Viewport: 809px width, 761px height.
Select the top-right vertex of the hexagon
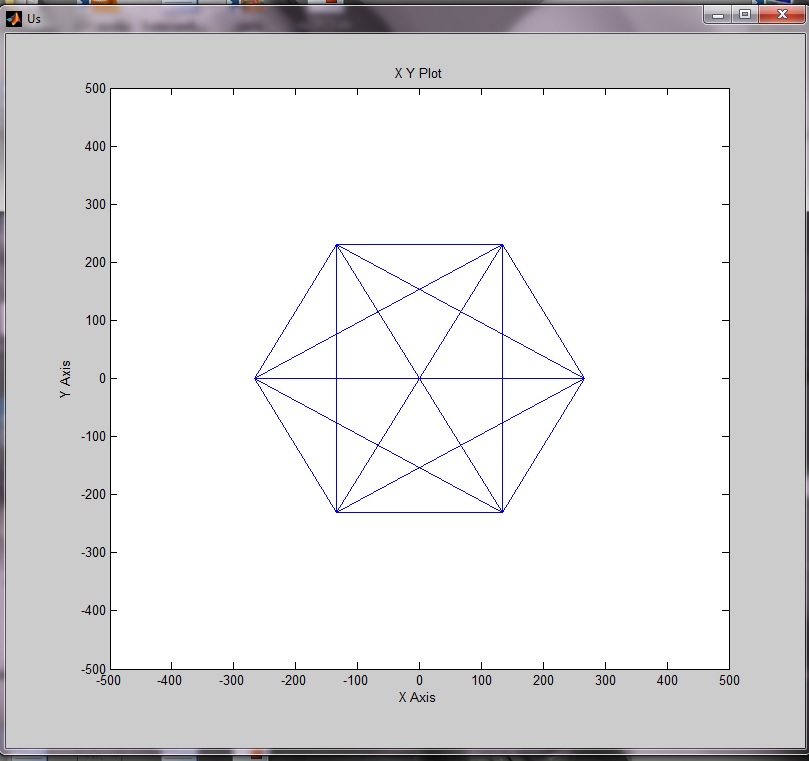coord(502,244)
